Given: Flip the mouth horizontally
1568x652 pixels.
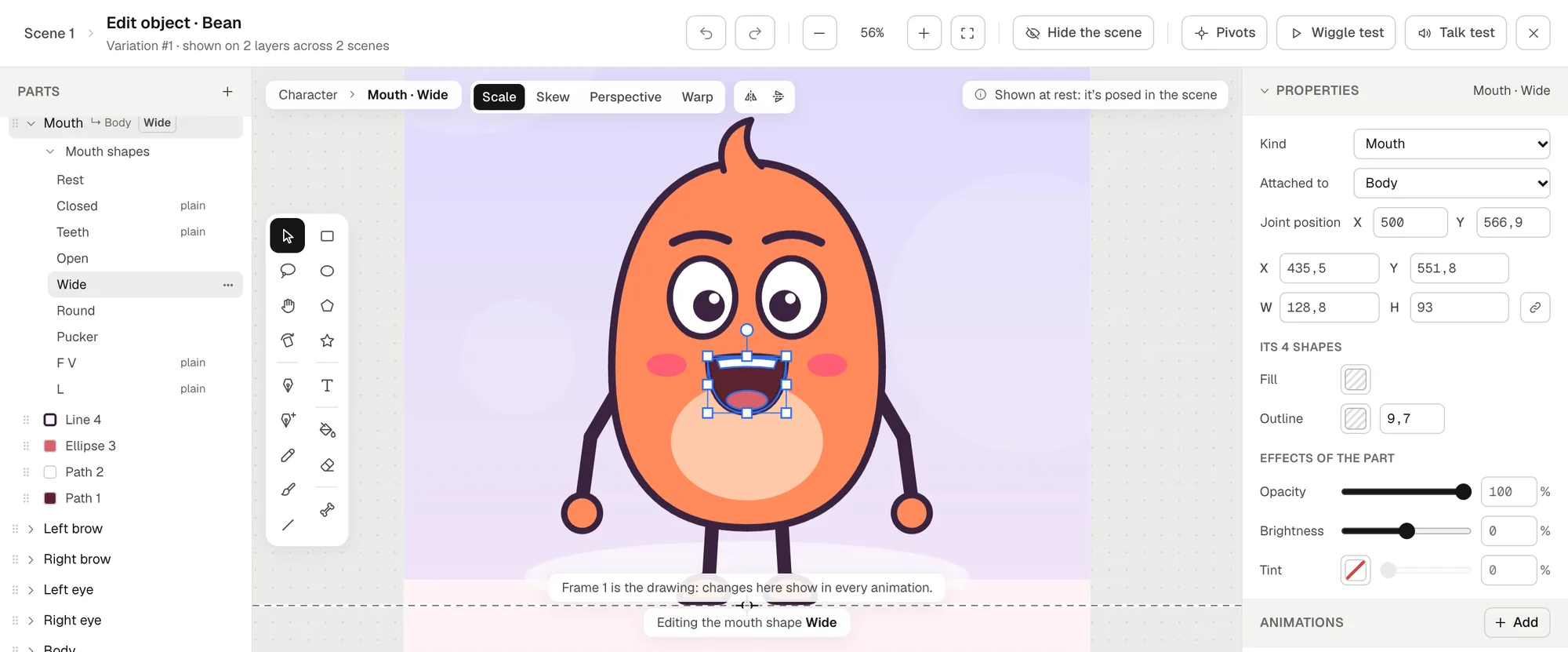Looking at the screenshot, I should (750, 97).
